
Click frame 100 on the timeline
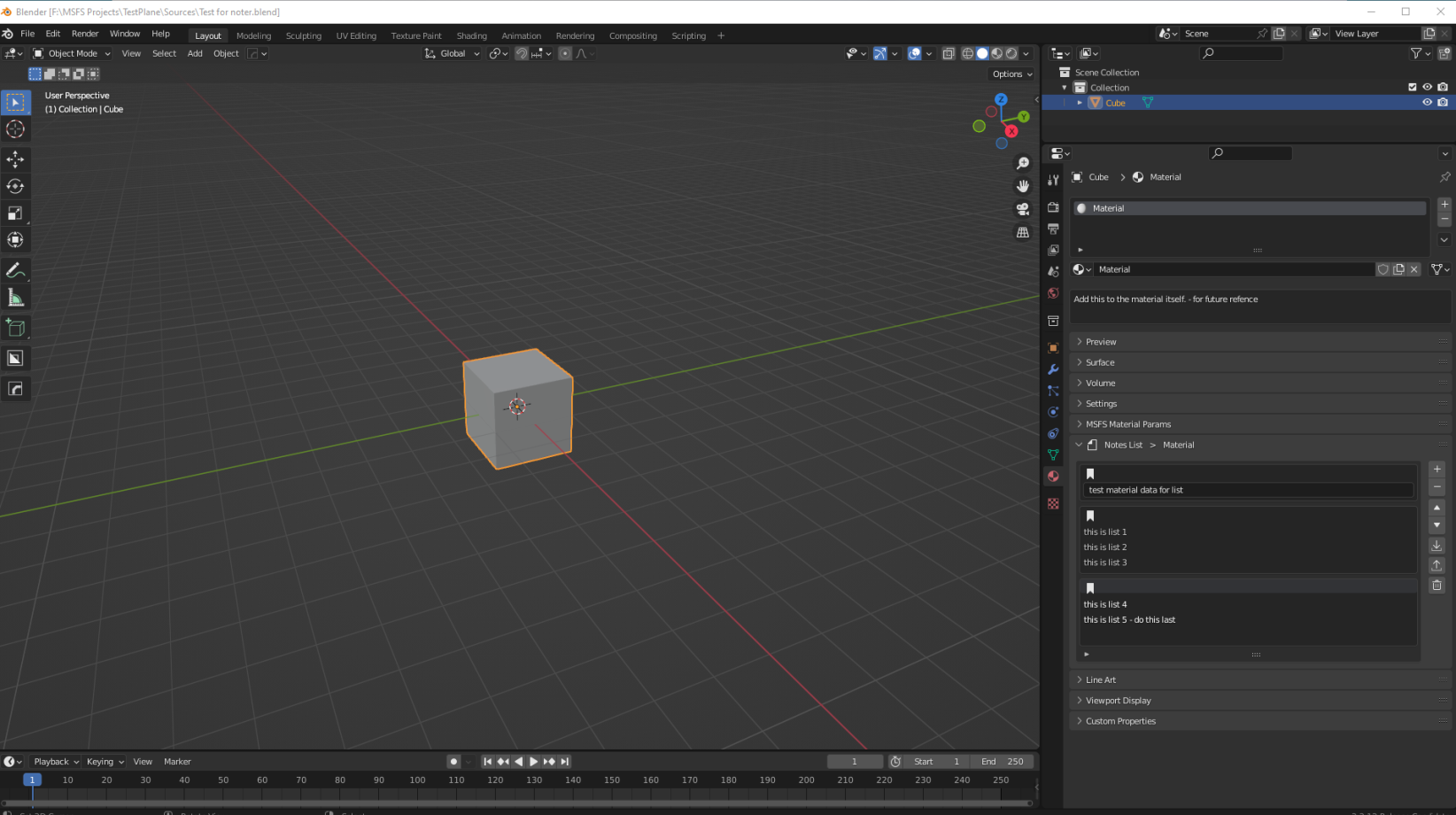pyautogui.click(x=417, y=780)
